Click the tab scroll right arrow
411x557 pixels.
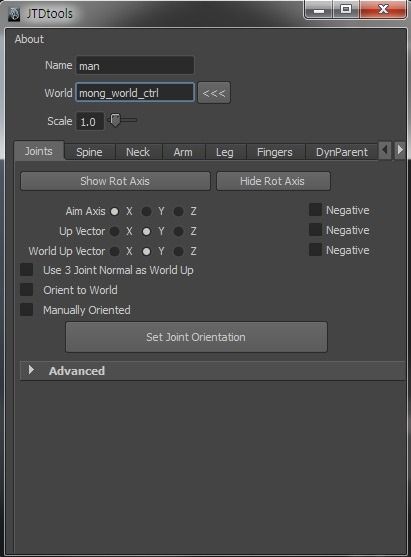tap(400, 151)
